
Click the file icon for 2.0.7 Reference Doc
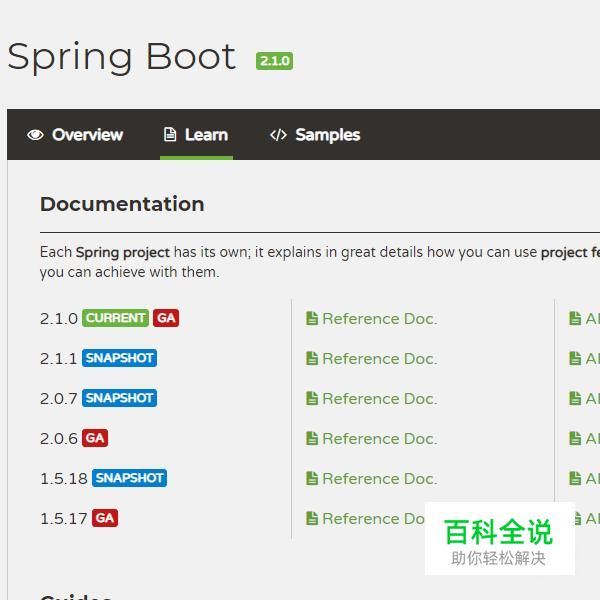(312, 399)
